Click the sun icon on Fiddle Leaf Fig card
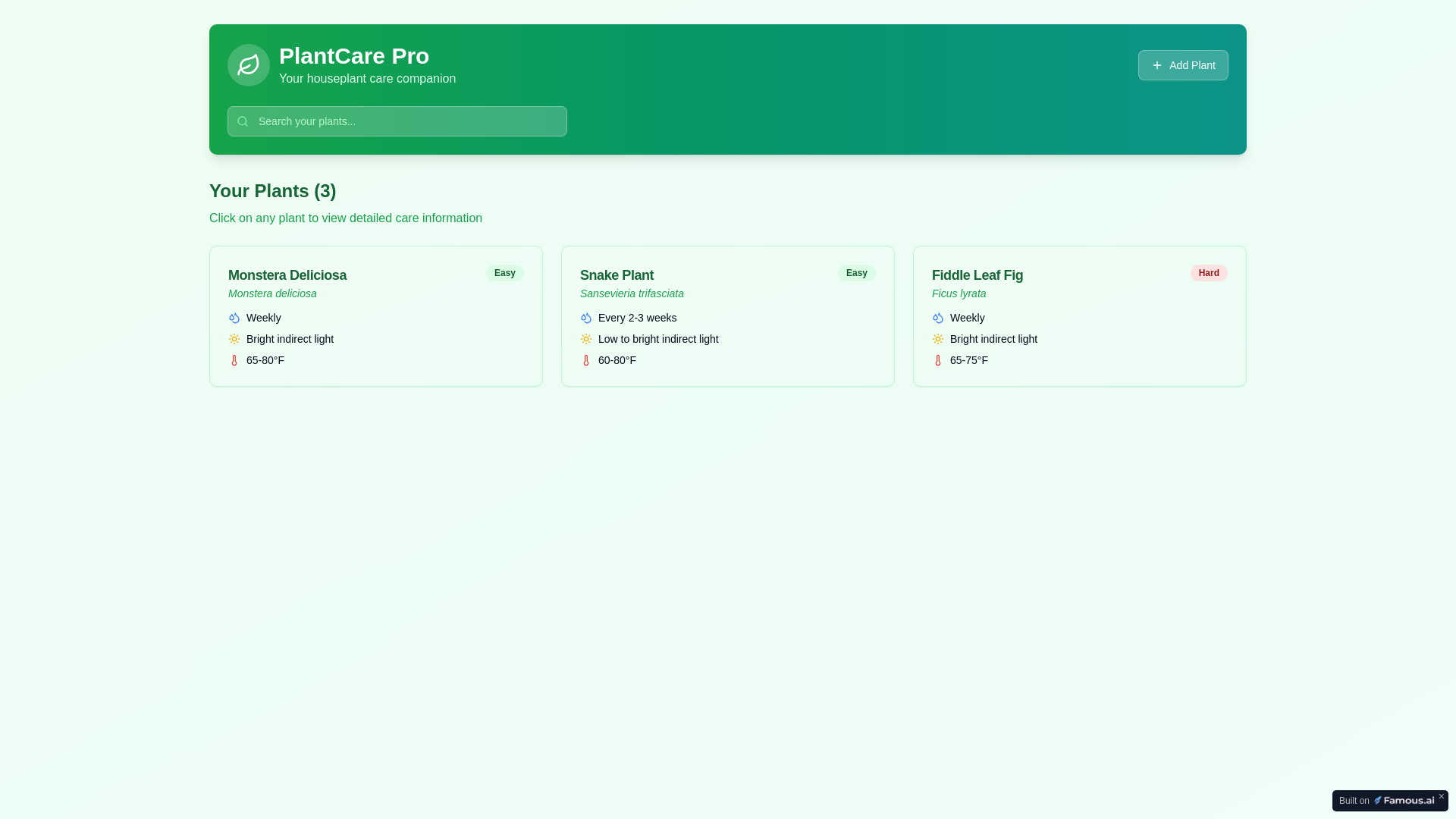 tap(938, 339)
